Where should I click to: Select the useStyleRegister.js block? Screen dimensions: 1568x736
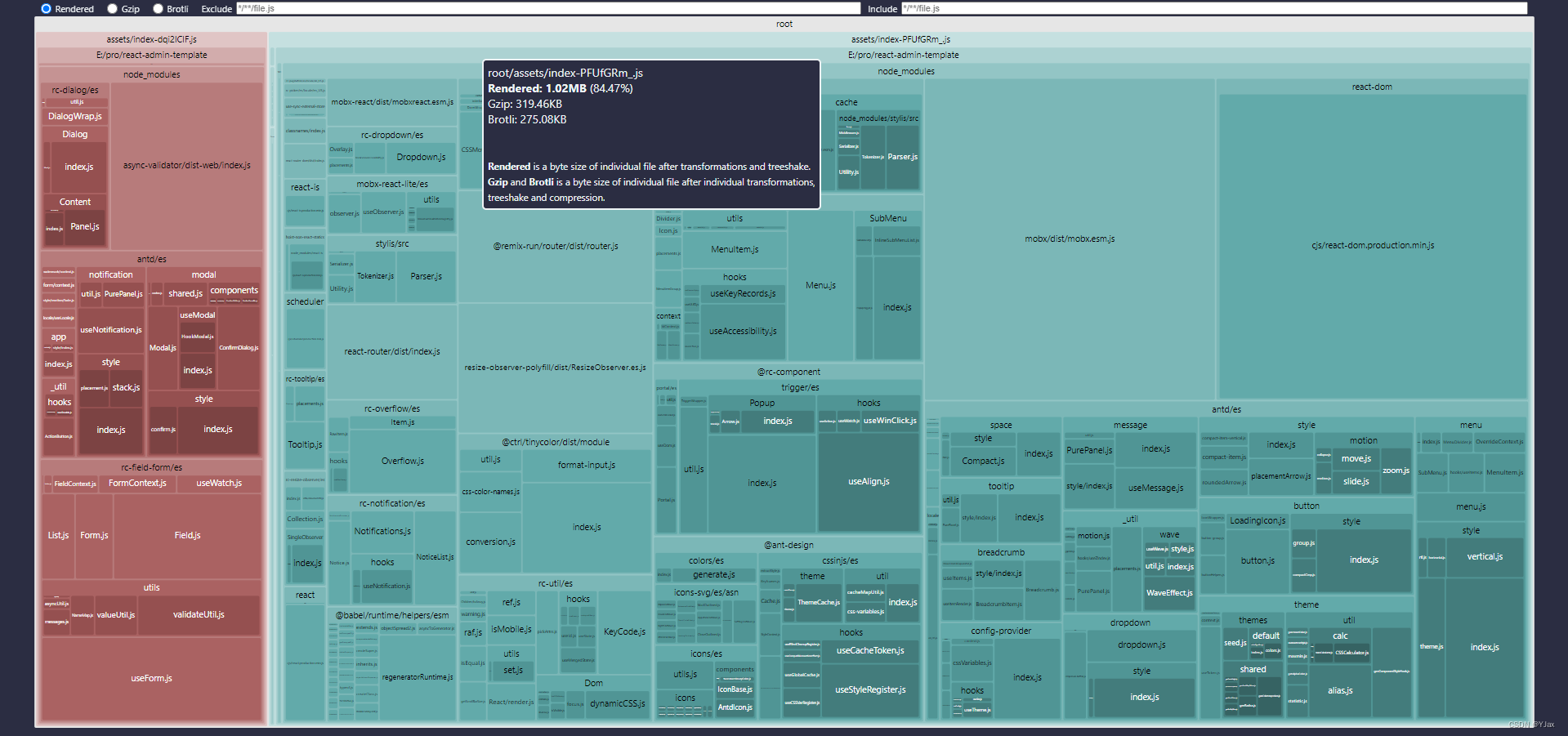click(x=870, y=690)
